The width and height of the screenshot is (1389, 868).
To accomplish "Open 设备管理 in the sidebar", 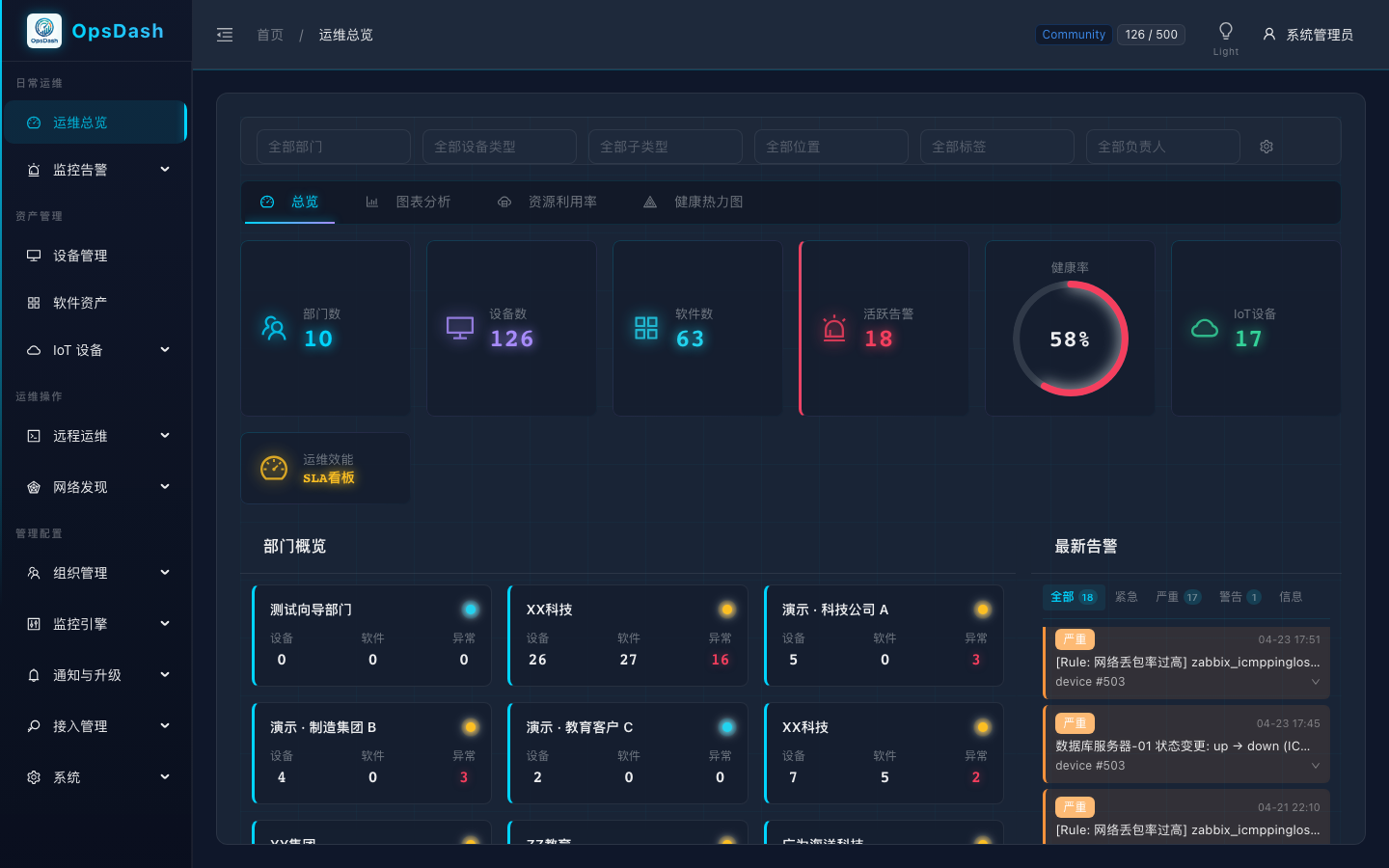I will pyautogui.click(x=95, y=256).
